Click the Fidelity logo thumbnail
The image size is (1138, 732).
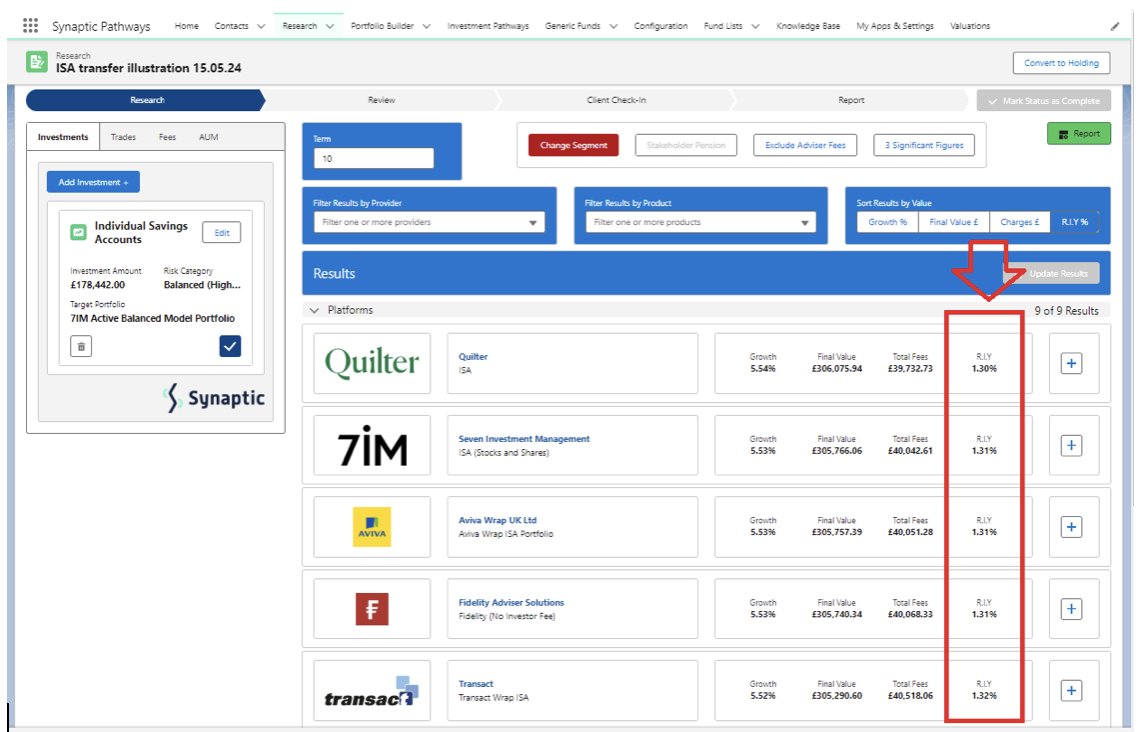coord(372,609)
